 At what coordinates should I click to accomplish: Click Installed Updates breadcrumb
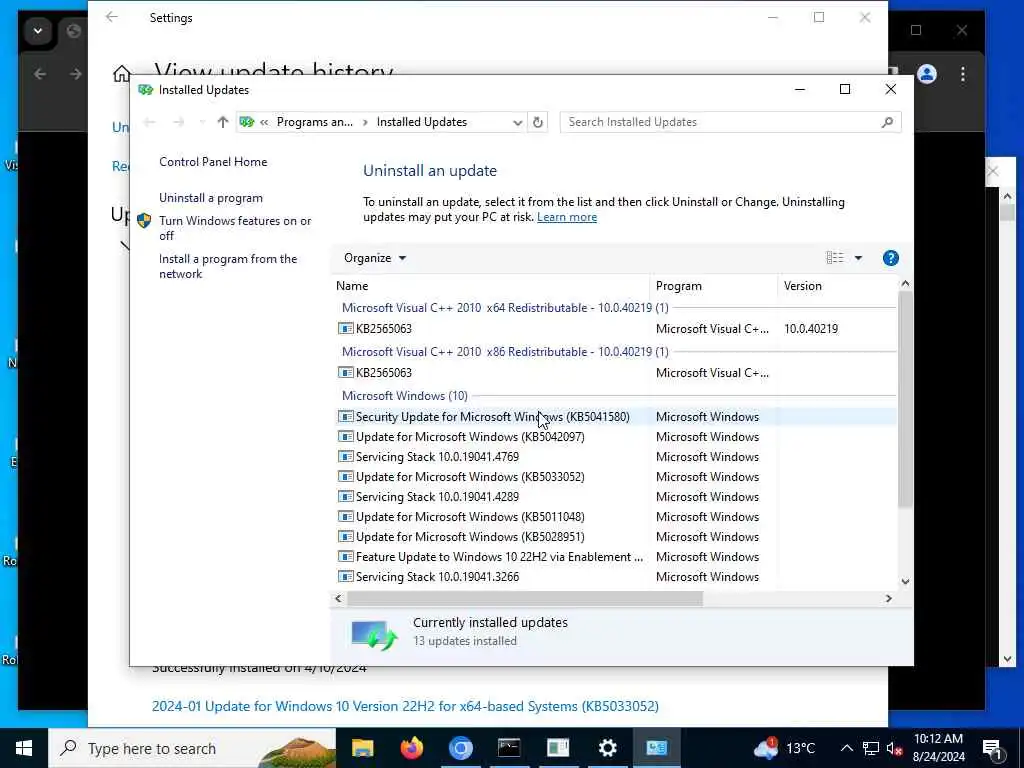point(422,122)
